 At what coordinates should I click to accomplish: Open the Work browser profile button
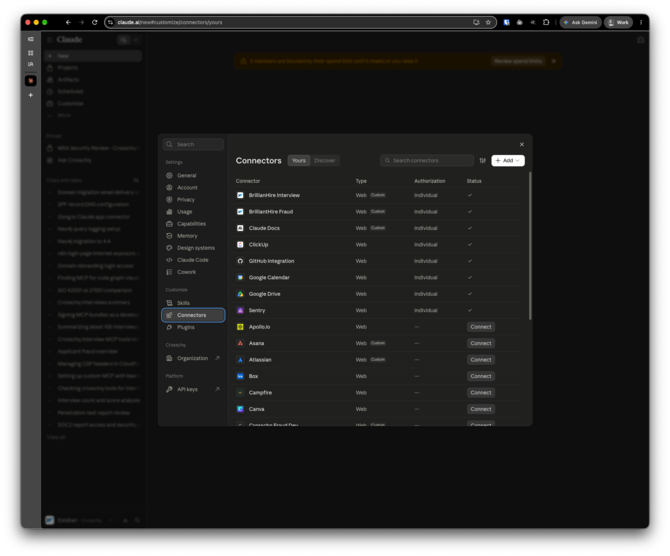(618, 22)
